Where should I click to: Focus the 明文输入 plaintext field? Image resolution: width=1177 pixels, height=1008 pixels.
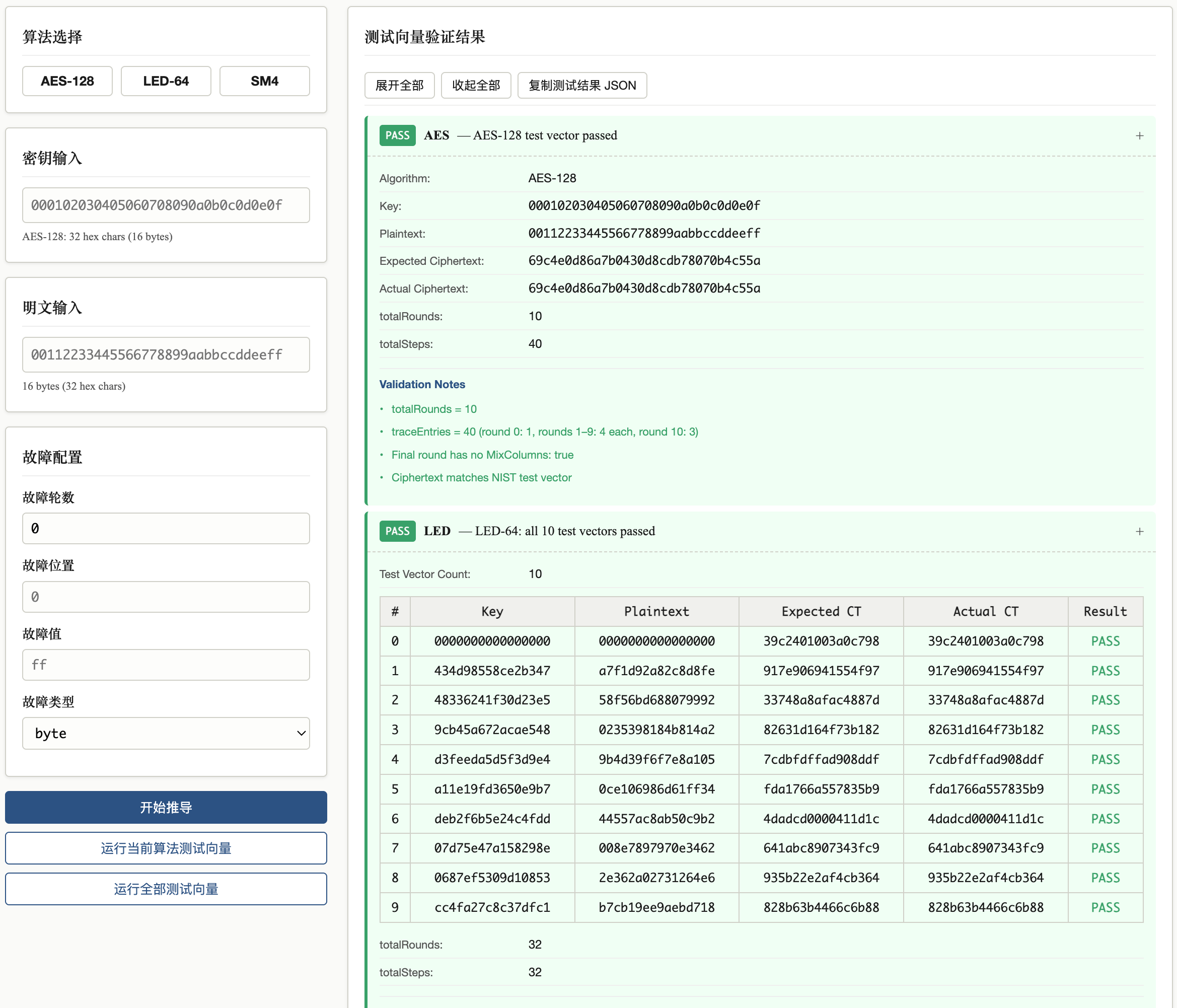166,354
